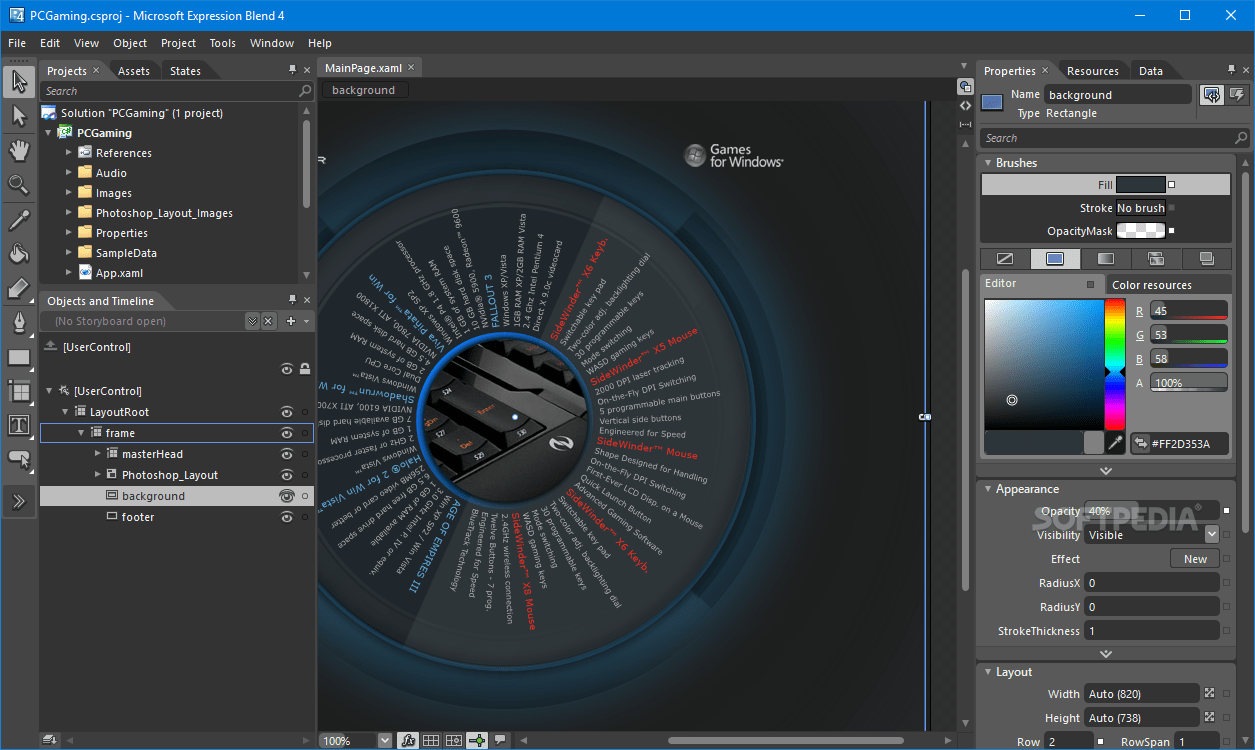Select the Paint Bucket tool
Viewport: 1255px width, 750px height.
[18, 253]
